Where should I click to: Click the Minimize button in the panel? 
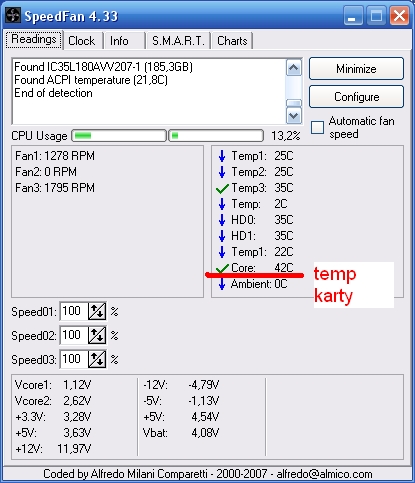356,69
